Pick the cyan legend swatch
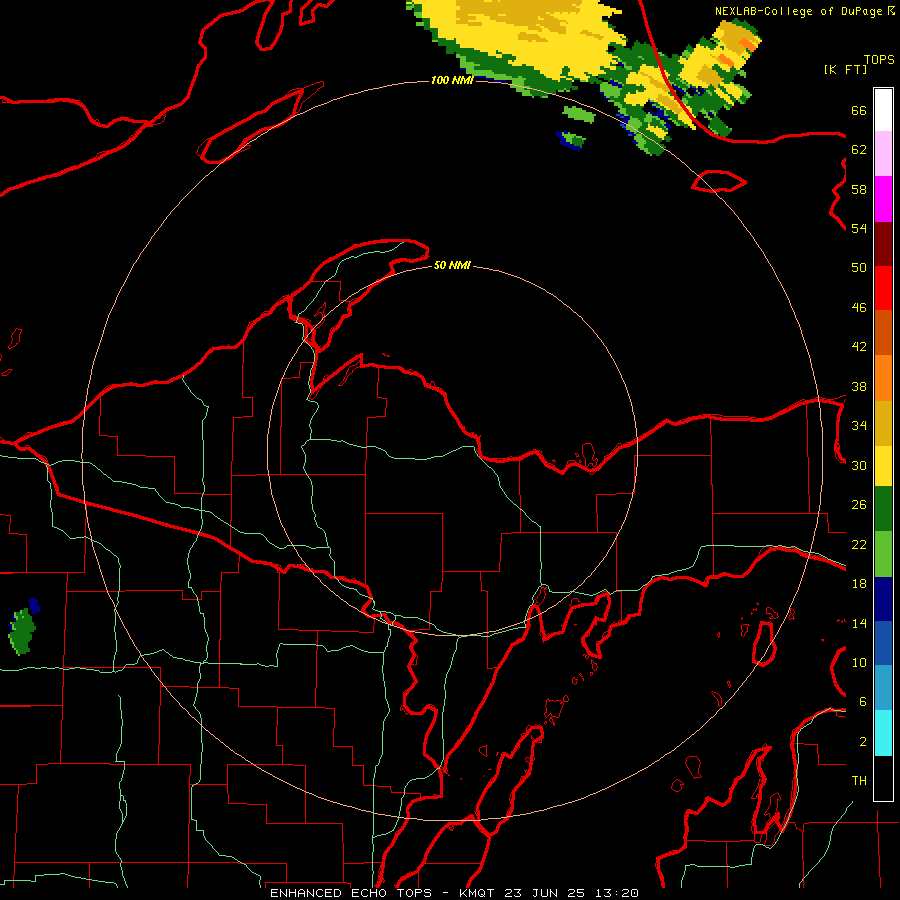 pyautogui.click(x=883, y=733)
